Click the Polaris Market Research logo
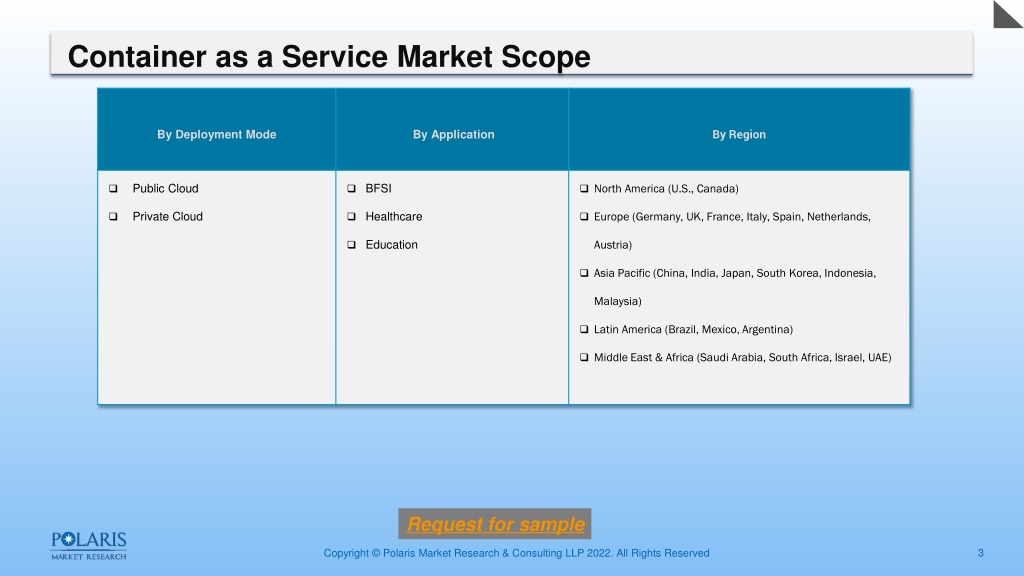Image resolution: width=1024 pixels, height=576 pixels. coord(89,546)
